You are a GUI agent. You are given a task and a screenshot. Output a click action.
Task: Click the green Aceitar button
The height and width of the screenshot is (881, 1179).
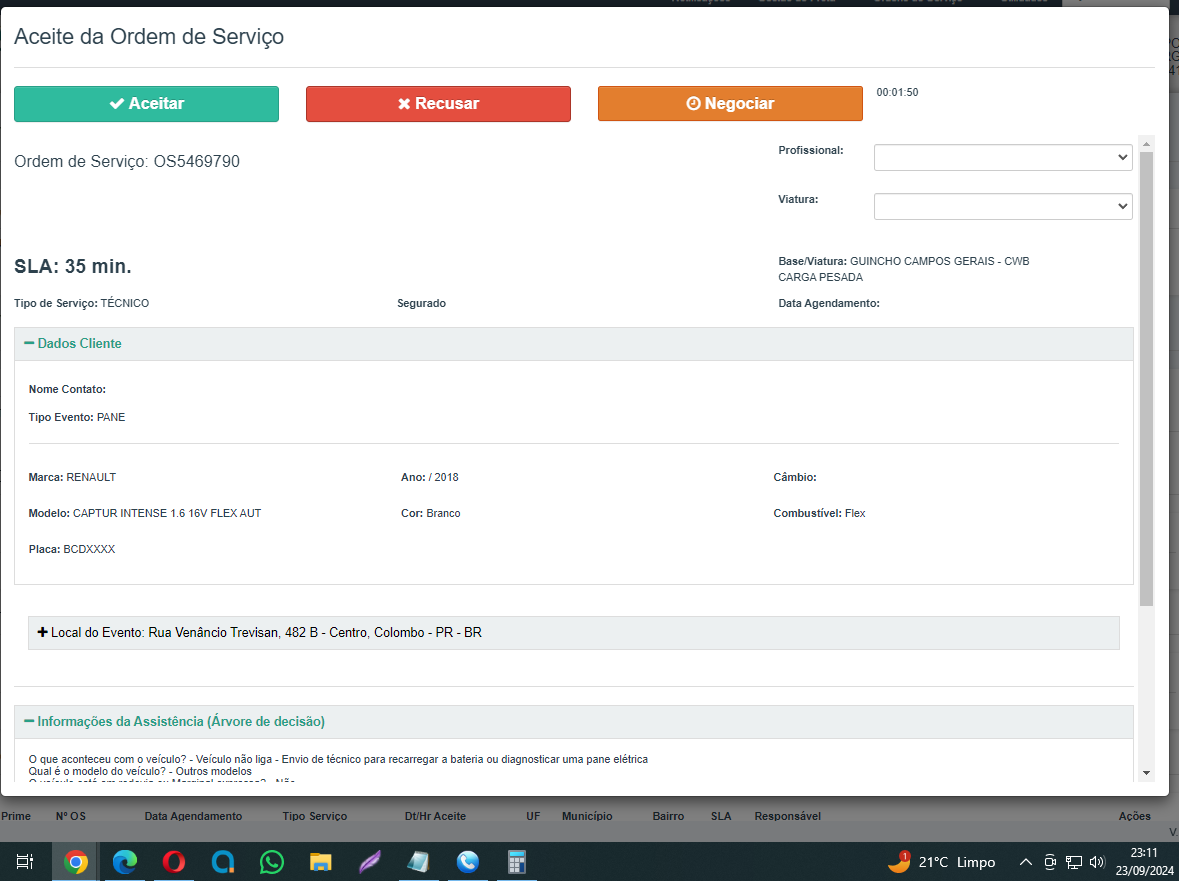[x=146, y=104]
